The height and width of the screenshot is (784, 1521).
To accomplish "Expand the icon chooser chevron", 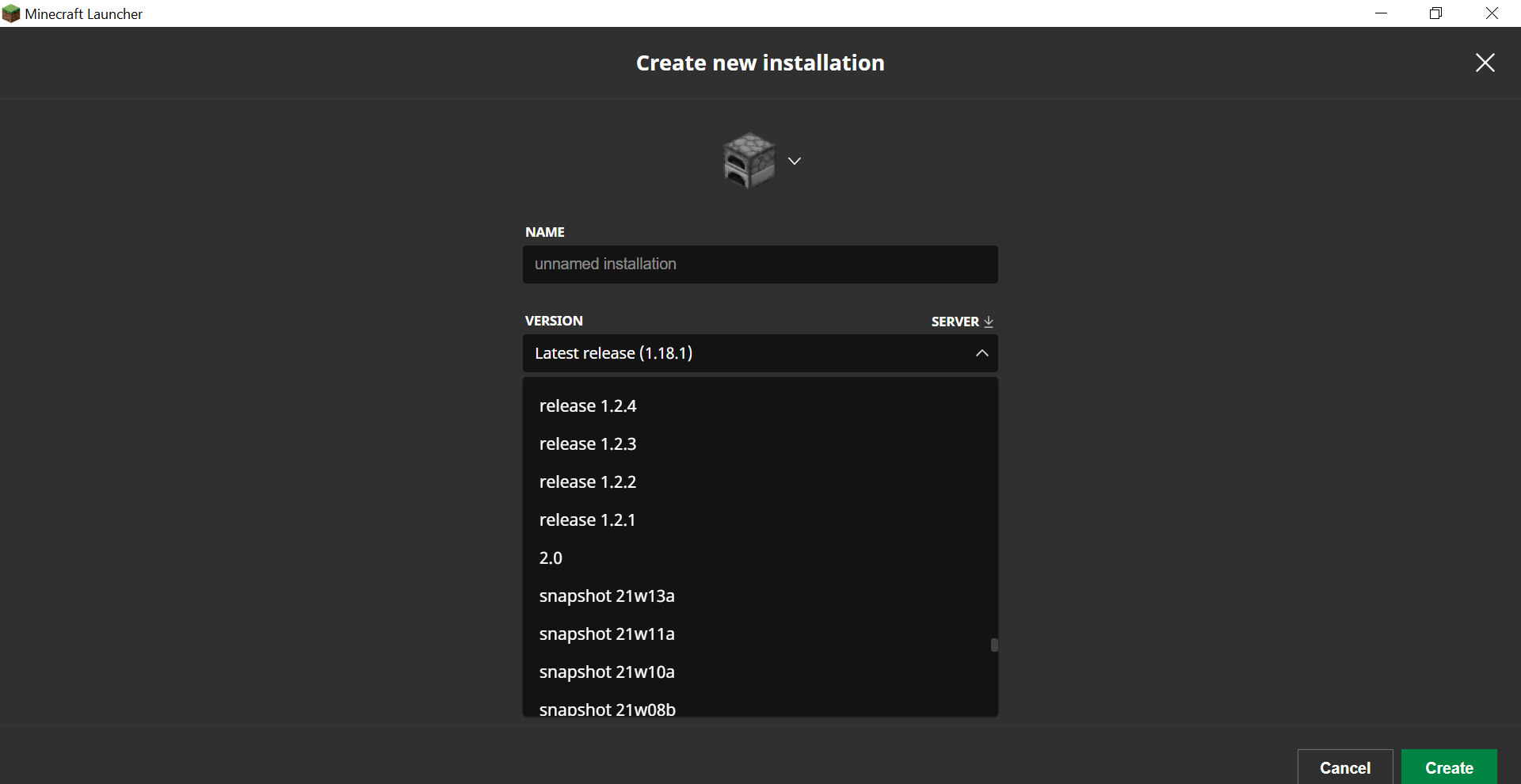I will click(x=795, y=161).
